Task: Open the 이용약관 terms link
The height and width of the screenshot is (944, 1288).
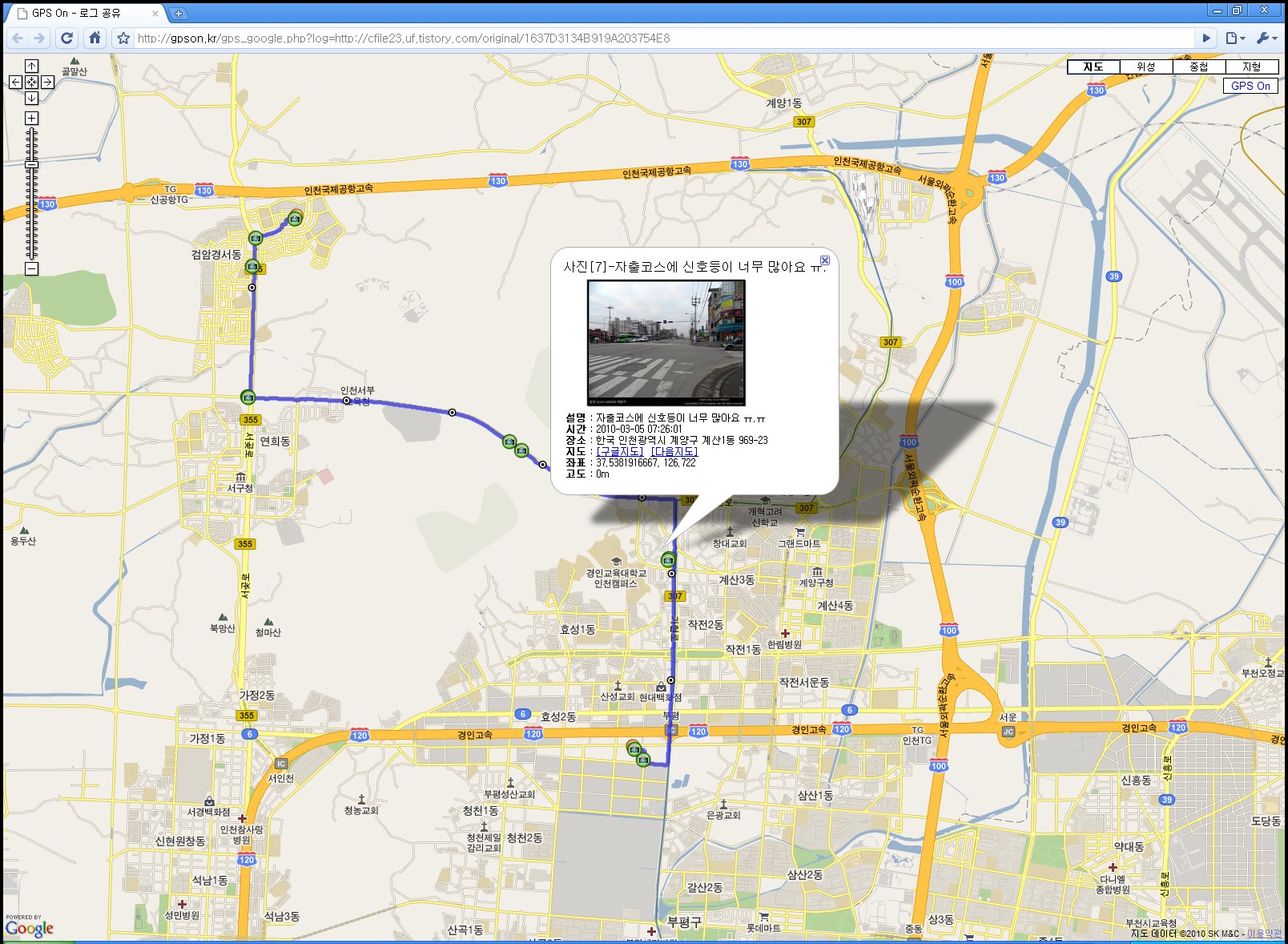Action: pos(1264,934)
